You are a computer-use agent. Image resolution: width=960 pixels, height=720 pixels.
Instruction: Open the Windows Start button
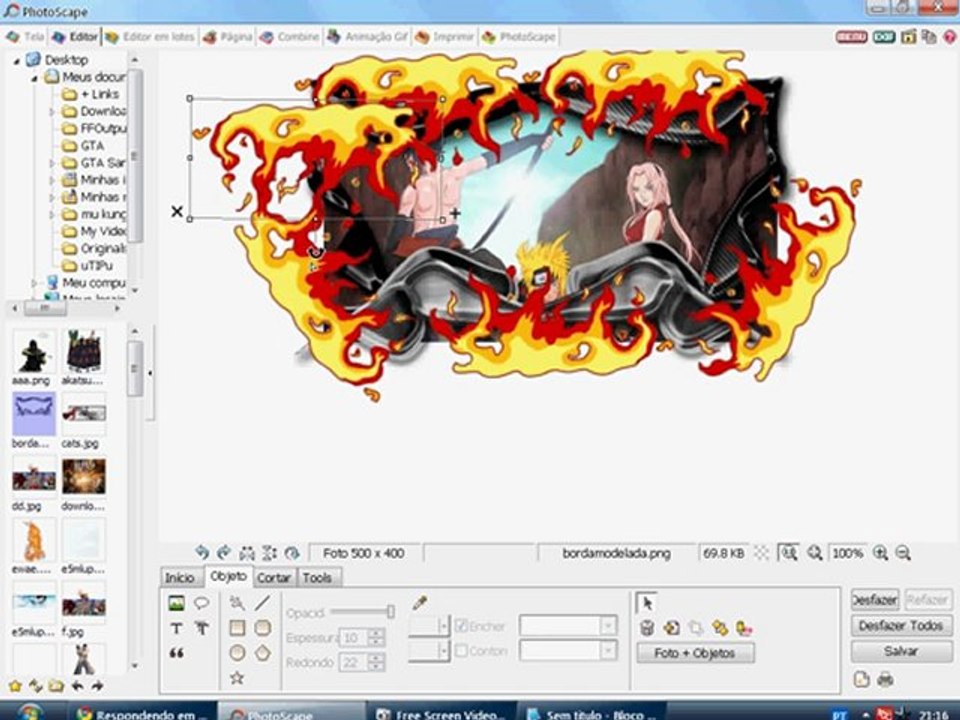click(29, 712)
